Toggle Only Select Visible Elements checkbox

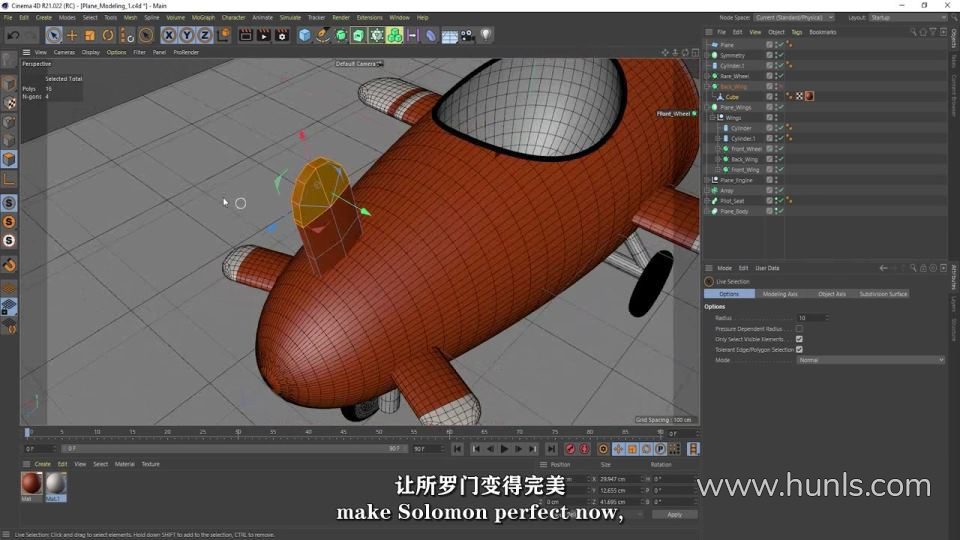(799, 339)
